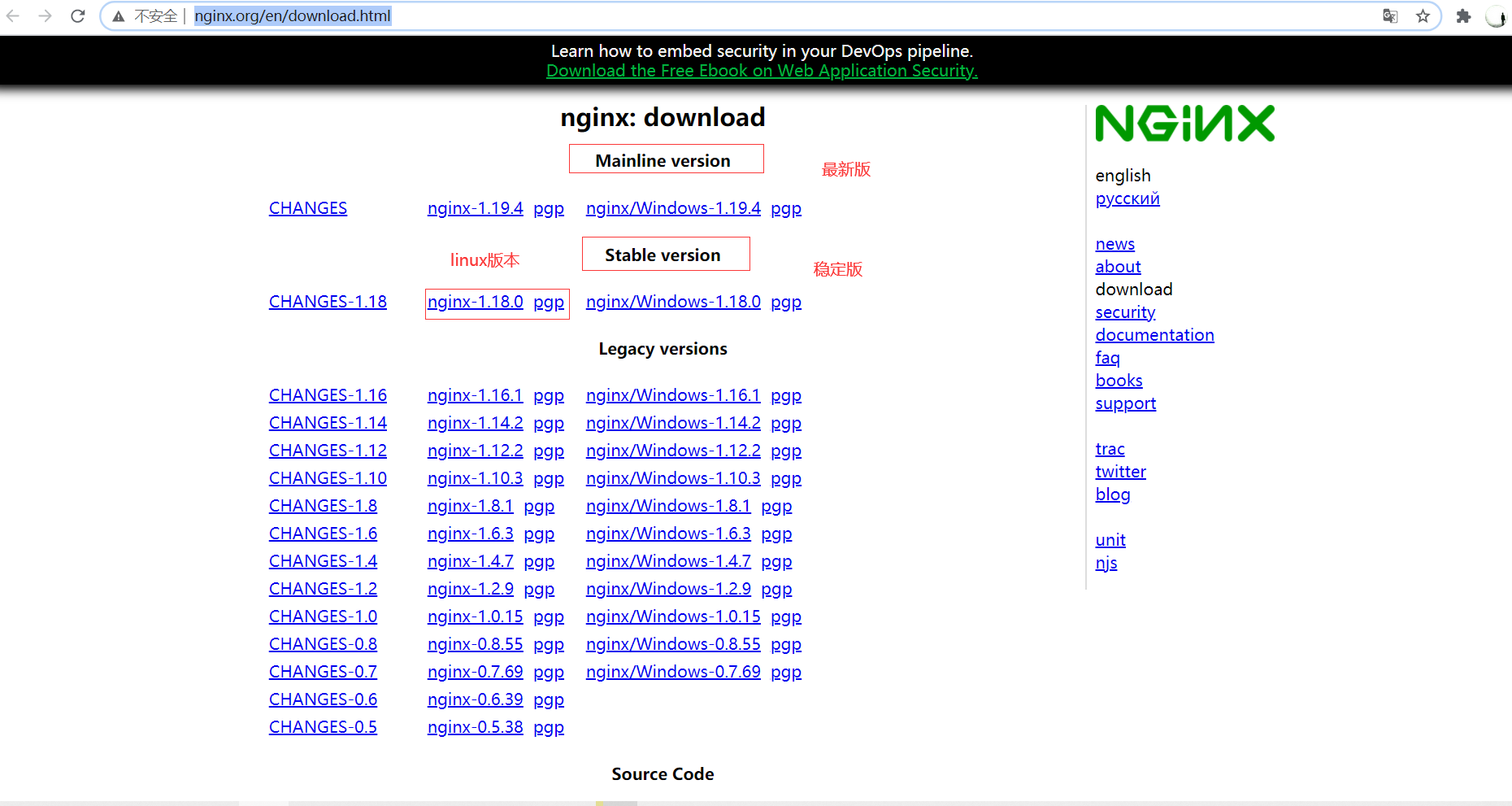Click the NGINX logo
Viewport: 1512px width, 806px height.
[1184, 124]
